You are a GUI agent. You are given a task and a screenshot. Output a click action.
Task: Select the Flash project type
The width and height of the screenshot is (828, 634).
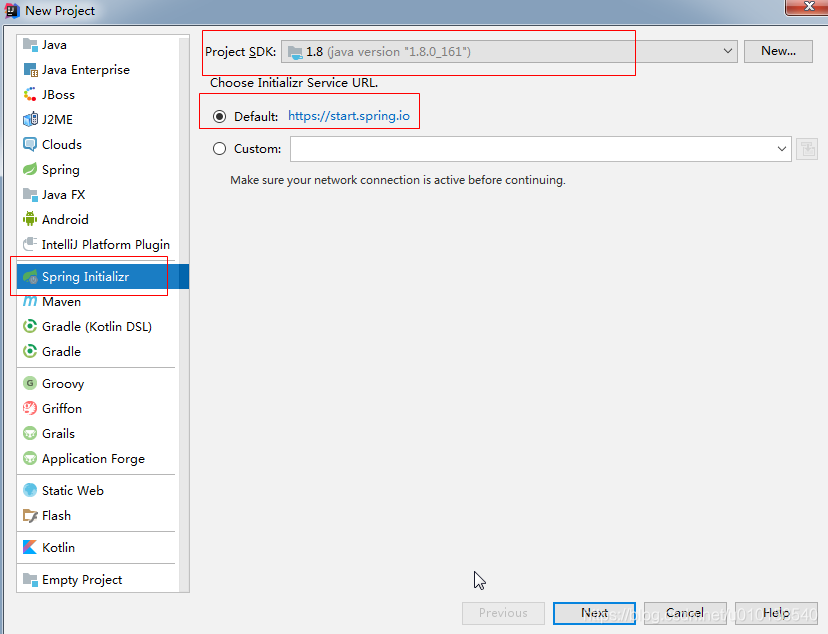(x=60, y=515)
